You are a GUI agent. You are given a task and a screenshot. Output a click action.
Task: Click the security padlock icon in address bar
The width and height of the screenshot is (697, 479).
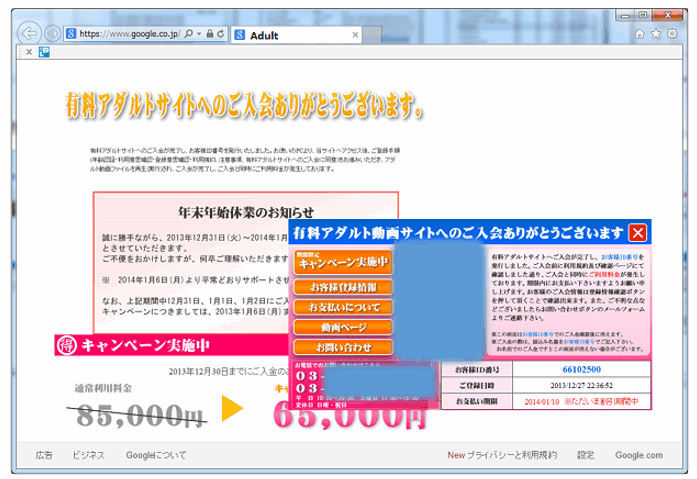pos(208,34)
